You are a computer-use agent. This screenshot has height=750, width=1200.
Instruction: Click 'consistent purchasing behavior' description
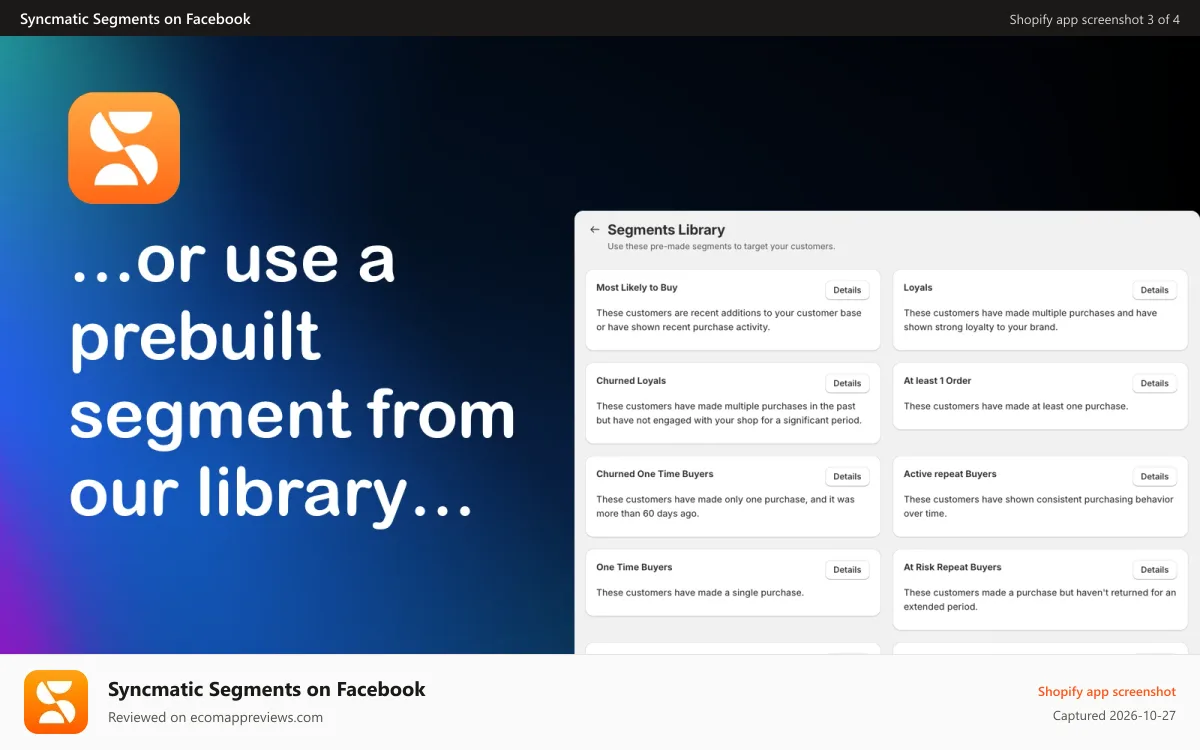click(x=1039, y=506)
